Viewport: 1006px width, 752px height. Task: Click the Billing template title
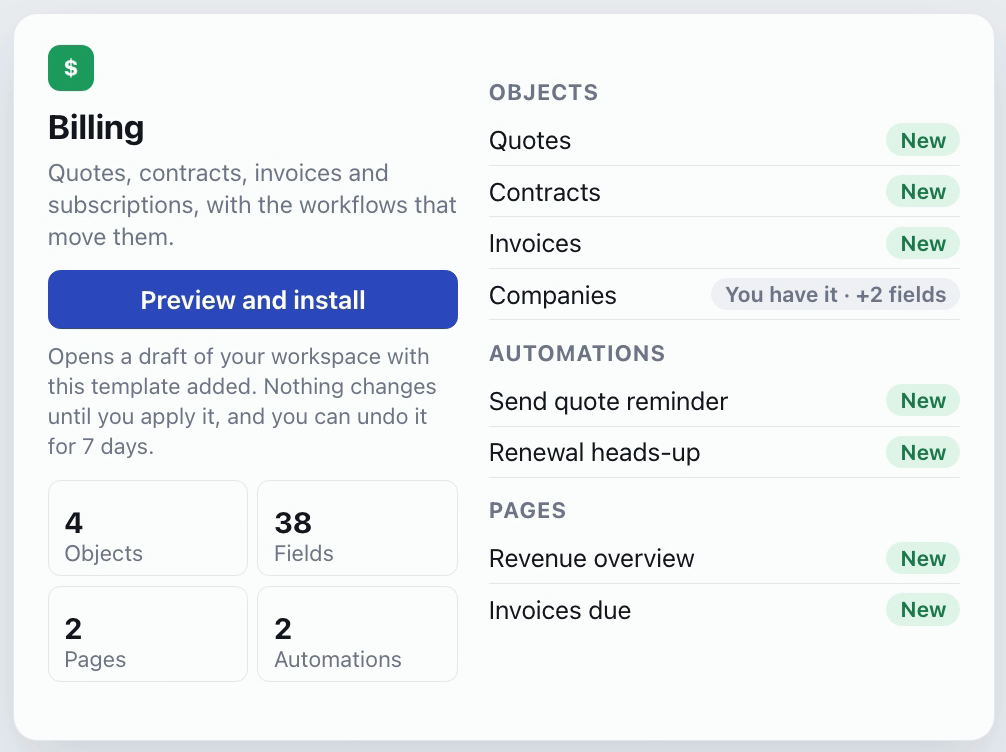point(96,127)
